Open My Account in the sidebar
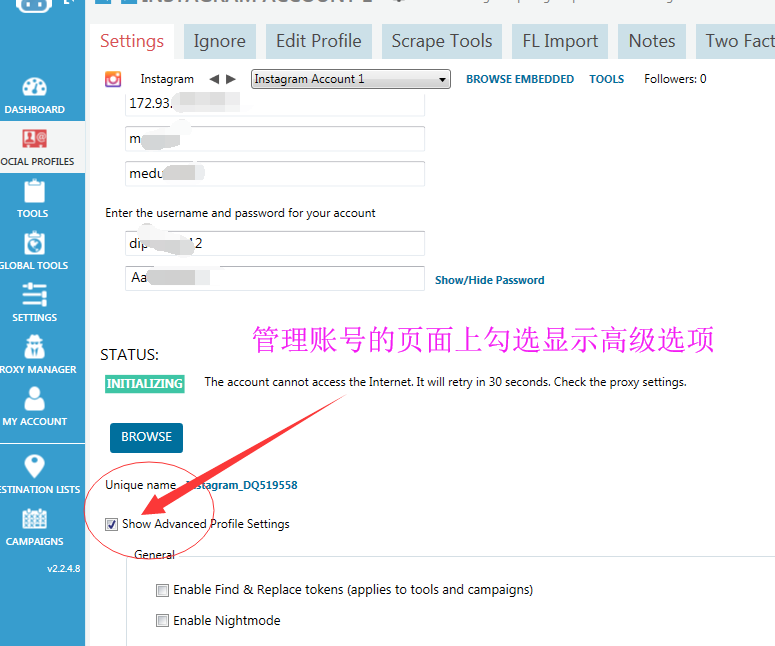The image size is (775, 646). 34,407
